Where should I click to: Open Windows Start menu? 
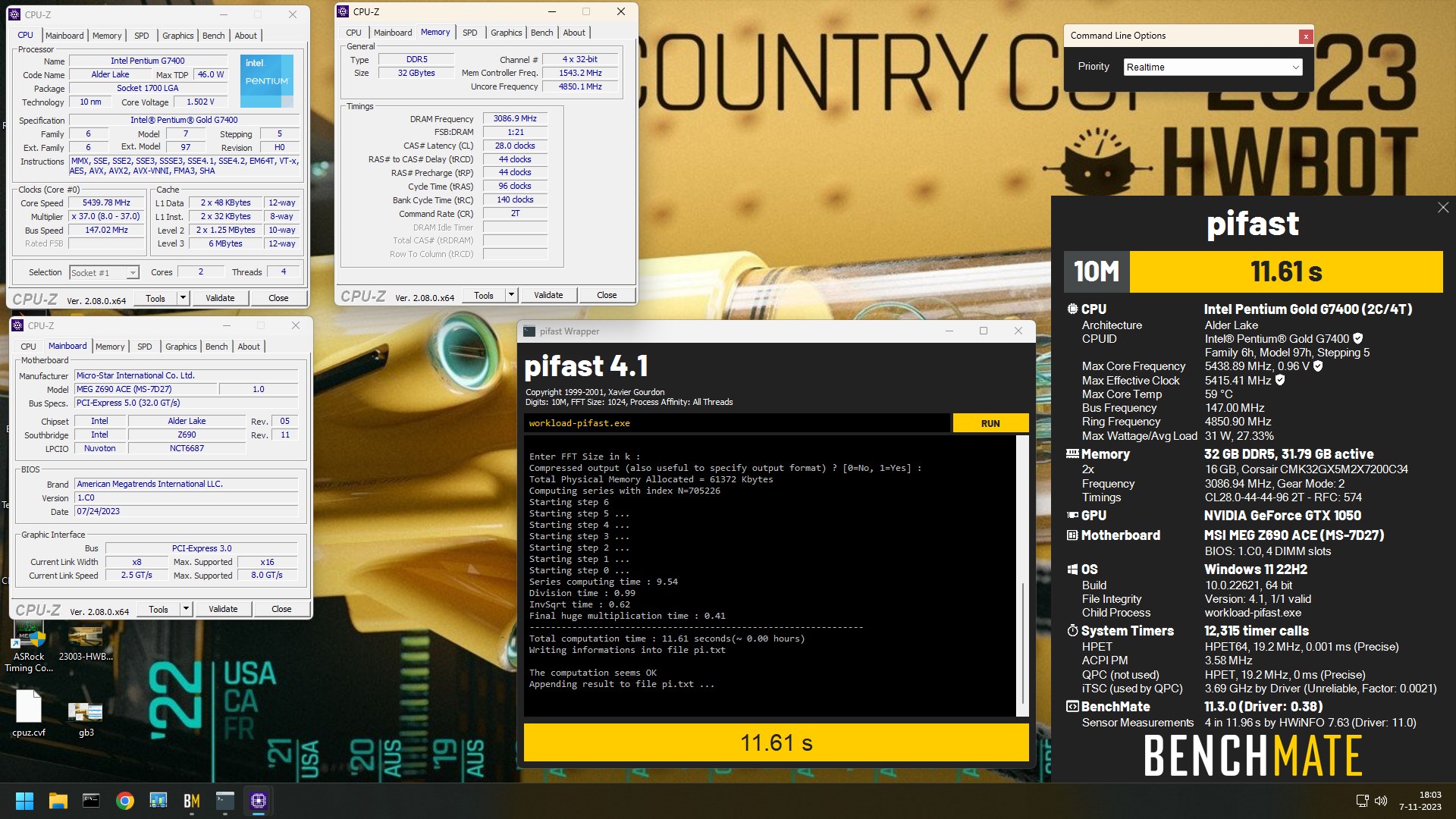pos(24,801)
